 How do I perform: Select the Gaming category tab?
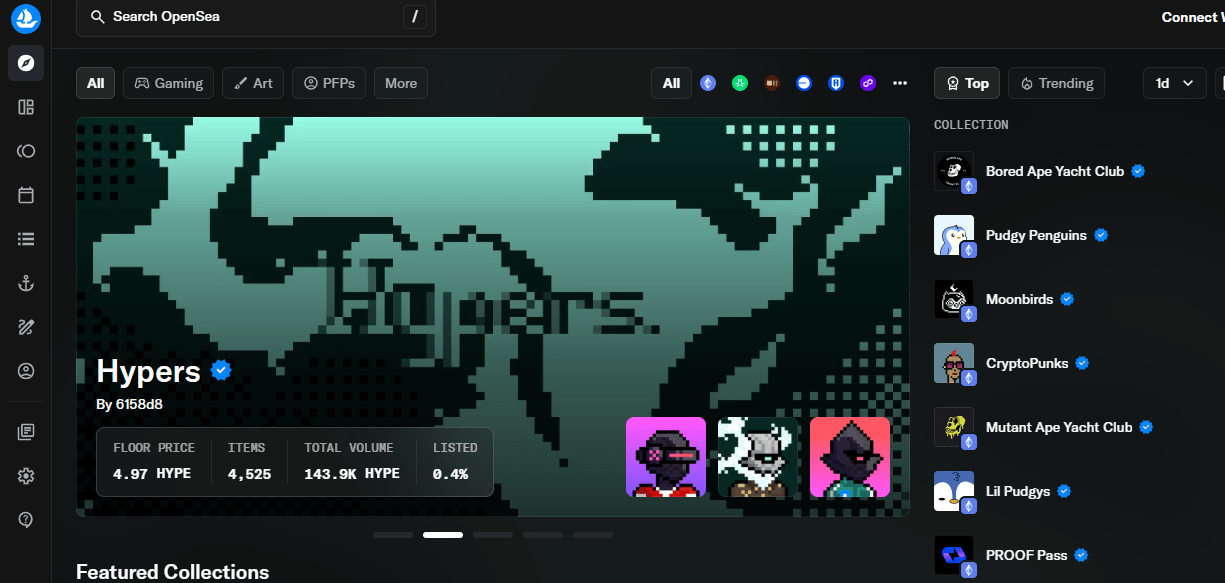pos(169,83)
